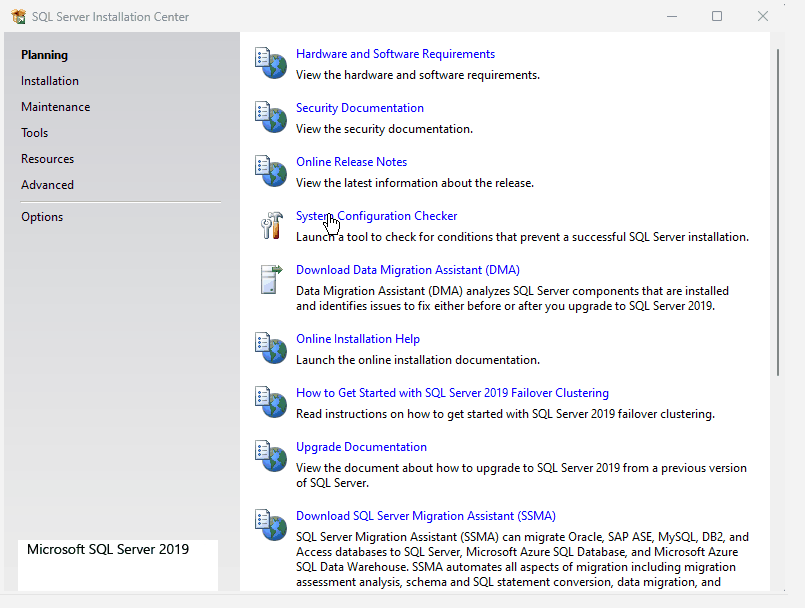Click the SQL Server Installation Center title icon
The height and width of the screenshot is (608, 805).
[18, 16]
